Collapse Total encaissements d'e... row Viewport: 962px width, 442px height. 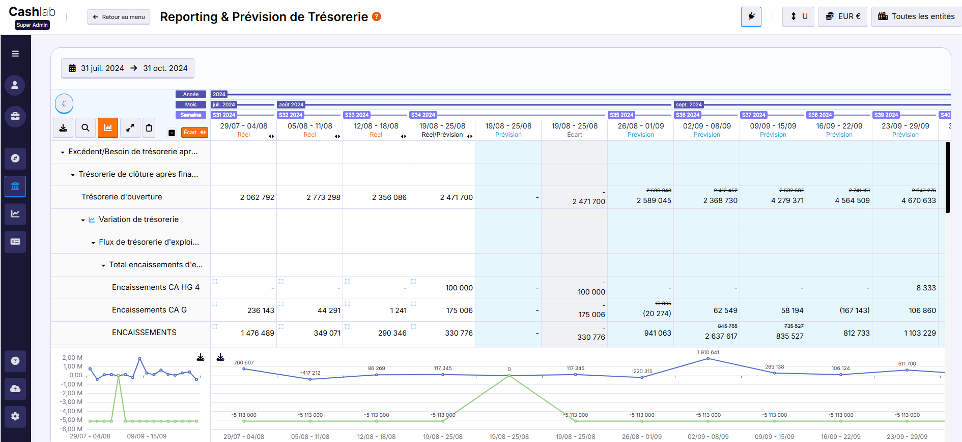click(x=103, y=265)
